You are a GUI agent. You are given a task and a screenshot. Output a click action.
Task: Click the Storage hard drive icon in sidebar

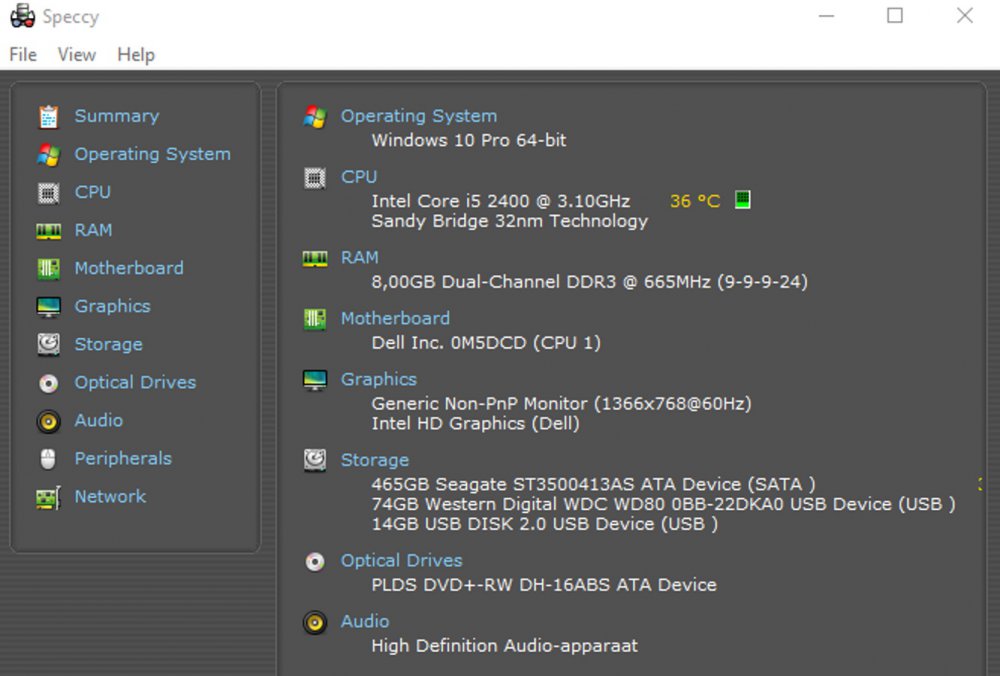point(48,345)
